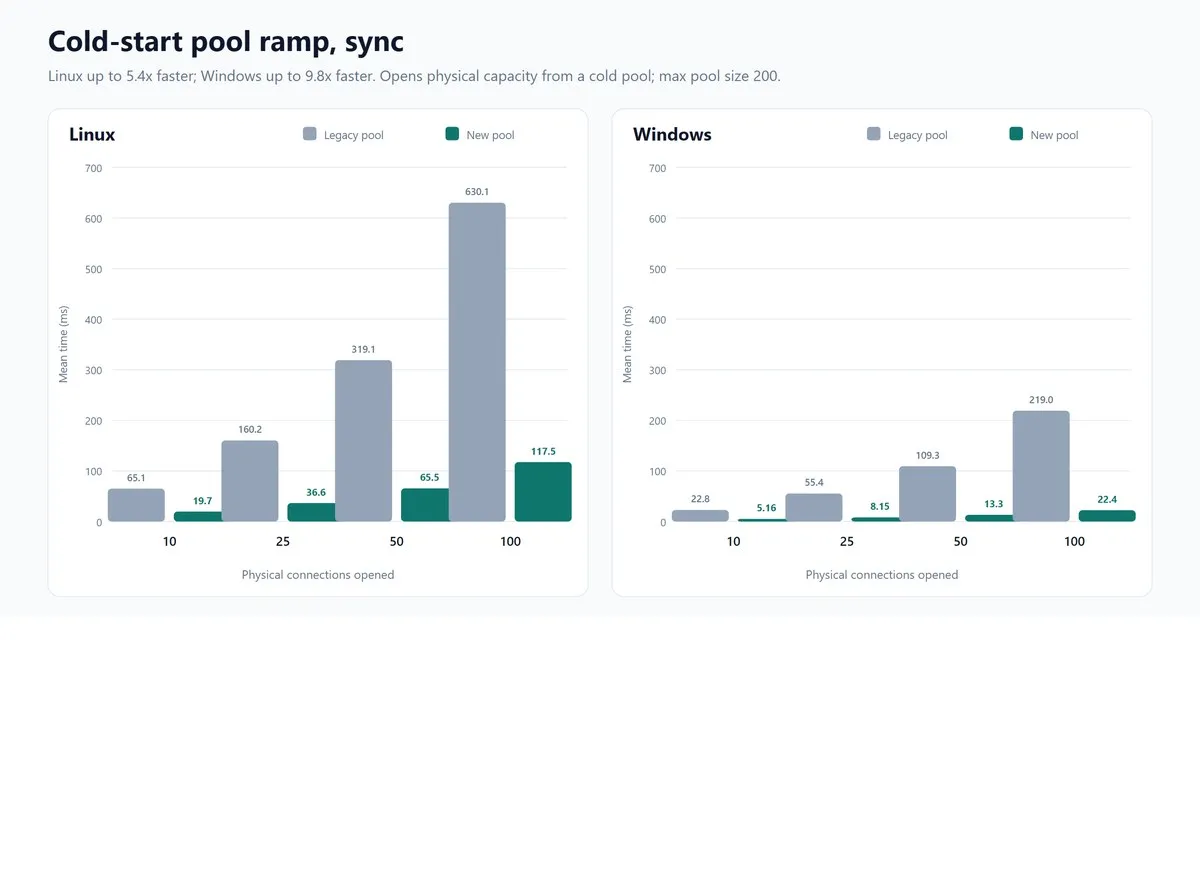Click the 5.16 value label
This screenshot has width=1200, height=896.
(x=766, y=508)
